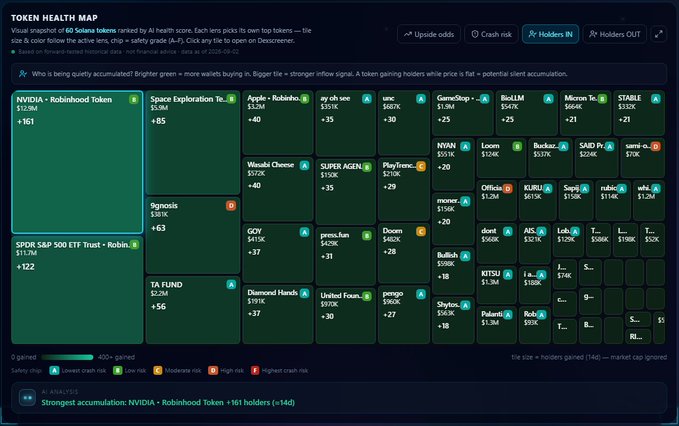Open the Buckaz.. tile
The image size is (679, 426).
coord(550,158)
